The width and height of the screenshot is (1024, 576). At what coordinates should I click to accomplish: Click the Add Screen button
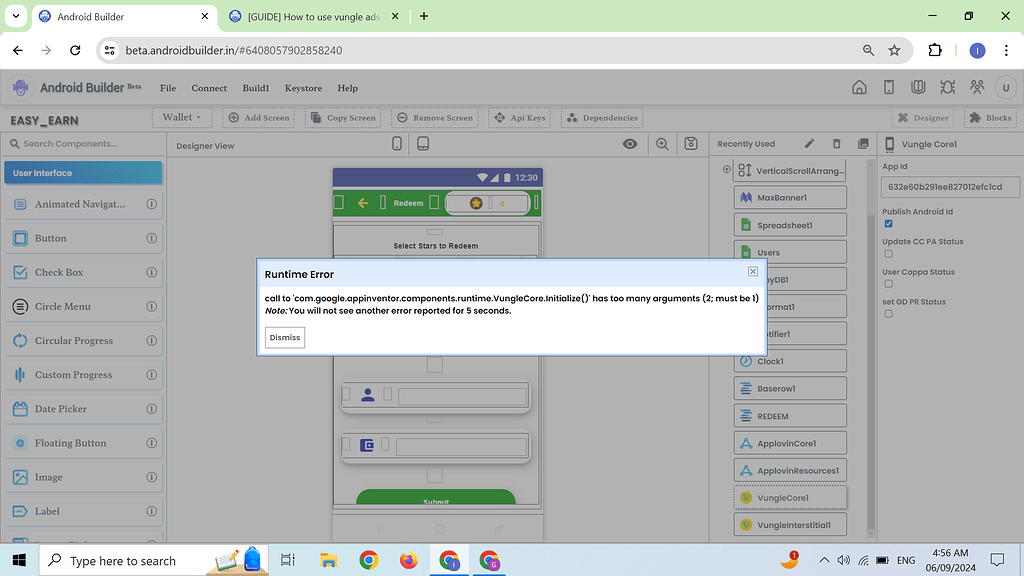coord(258,117)
